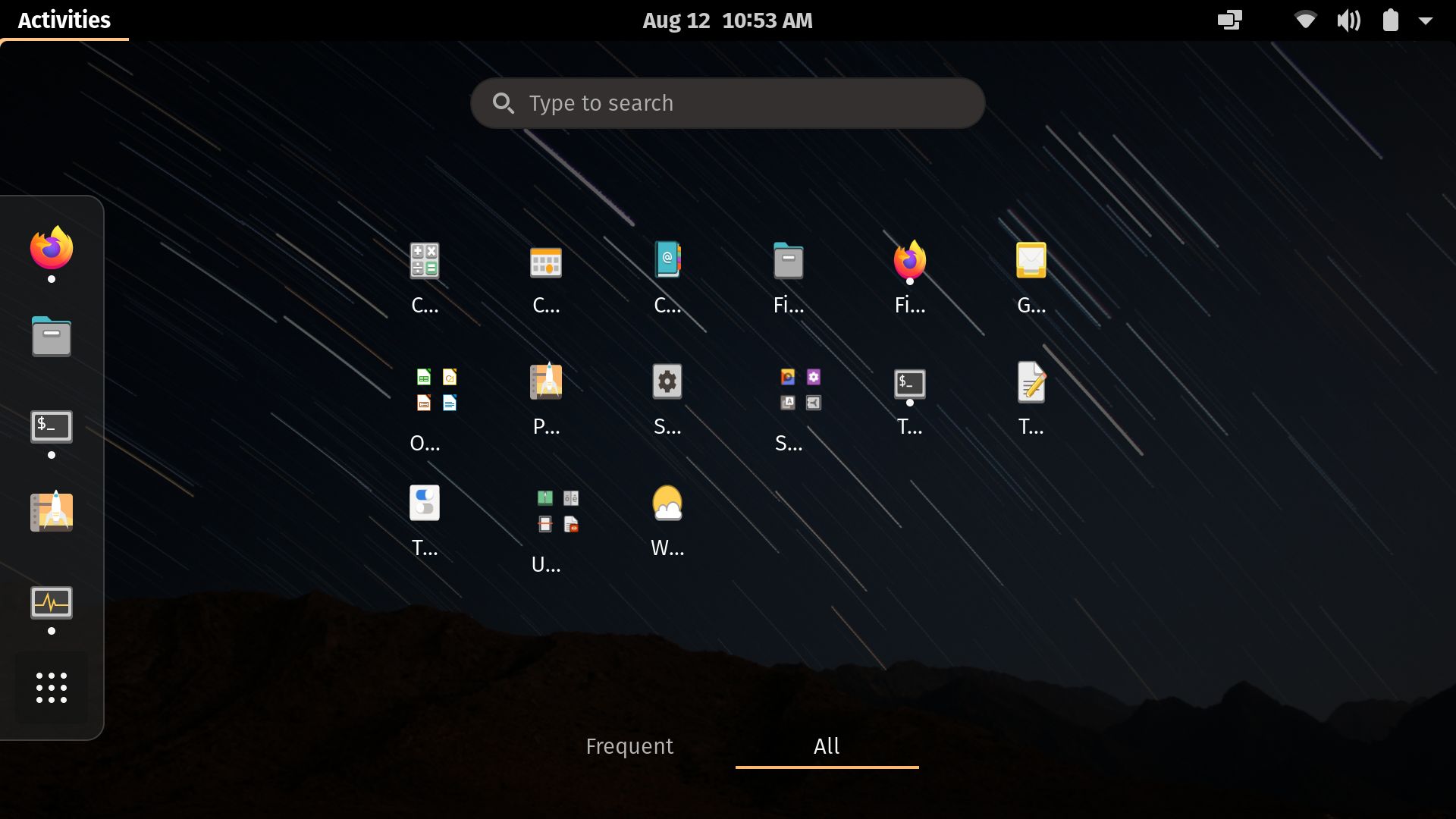1456x819 pixels.
Task: Open the Calculator app
Action: pyautogui.click(x=425, y=262)
